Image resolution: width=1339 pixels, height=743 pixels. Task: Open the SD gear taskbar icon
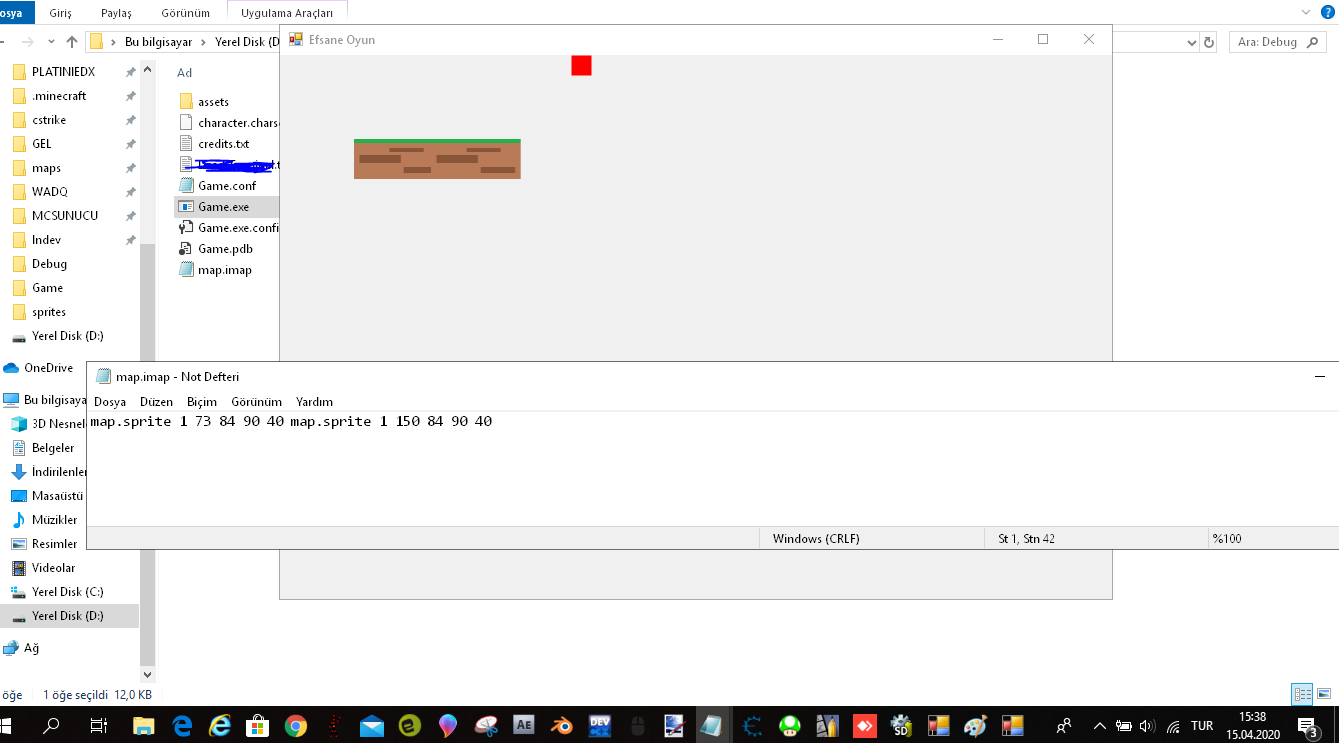900,726
